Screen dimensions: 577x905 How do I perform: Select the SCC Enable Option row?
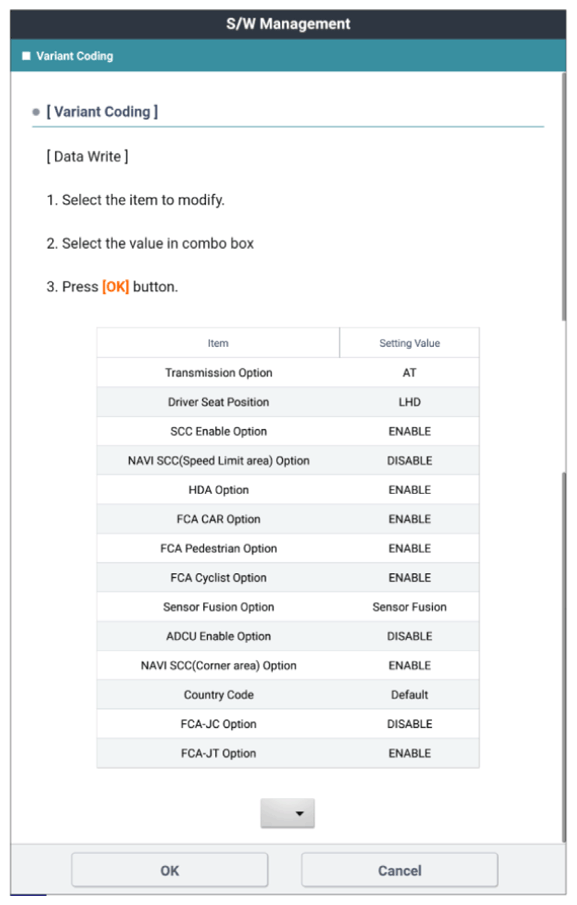coord(288,431)
